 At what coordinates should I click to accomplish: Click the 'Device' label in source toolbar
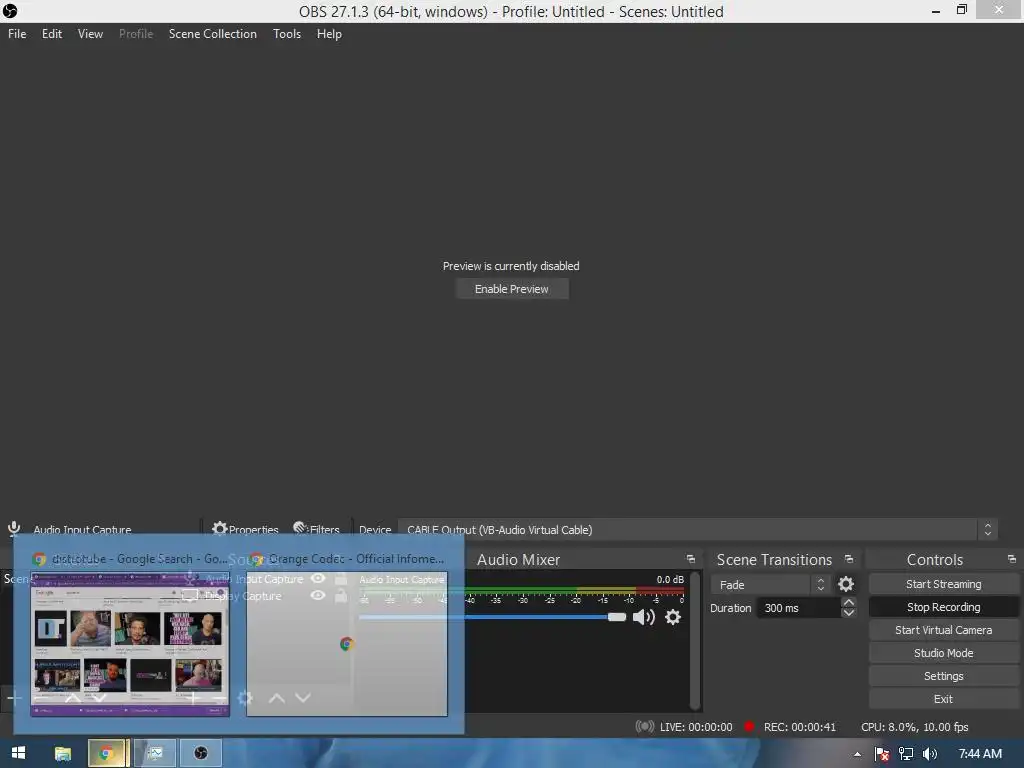click(x=375, y=530)
